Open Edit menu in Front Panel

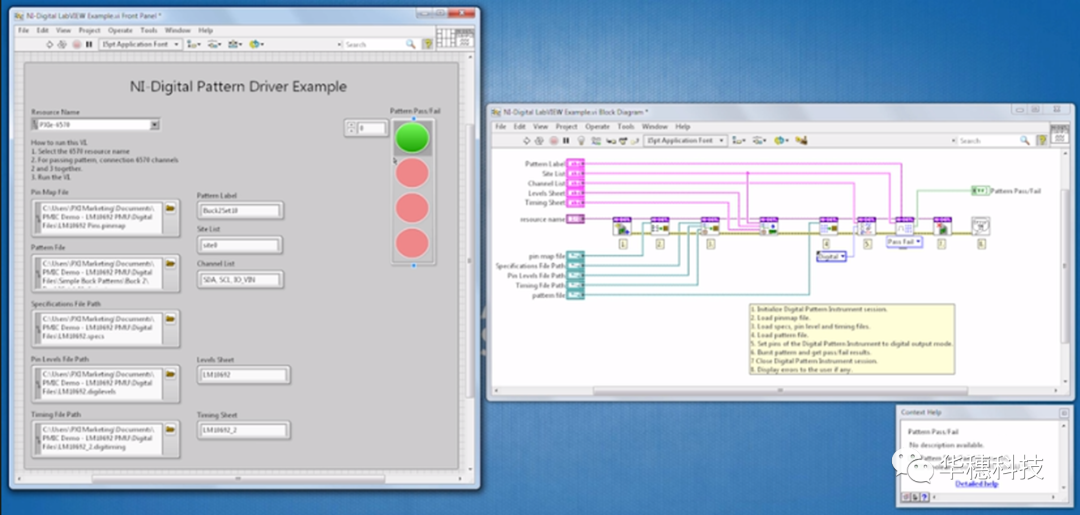[x=43, y=30]
